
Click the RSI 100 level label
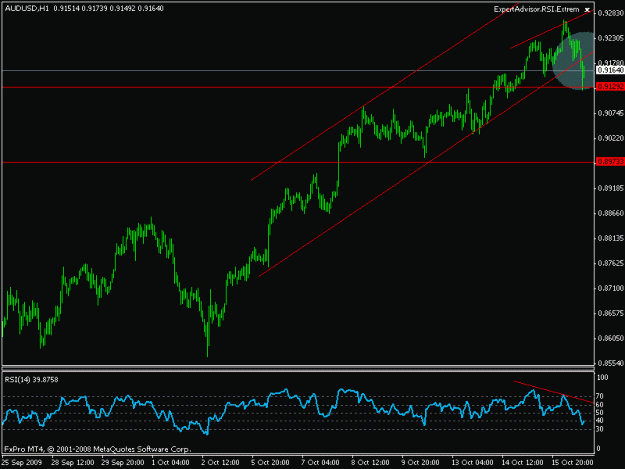[603, 377]
